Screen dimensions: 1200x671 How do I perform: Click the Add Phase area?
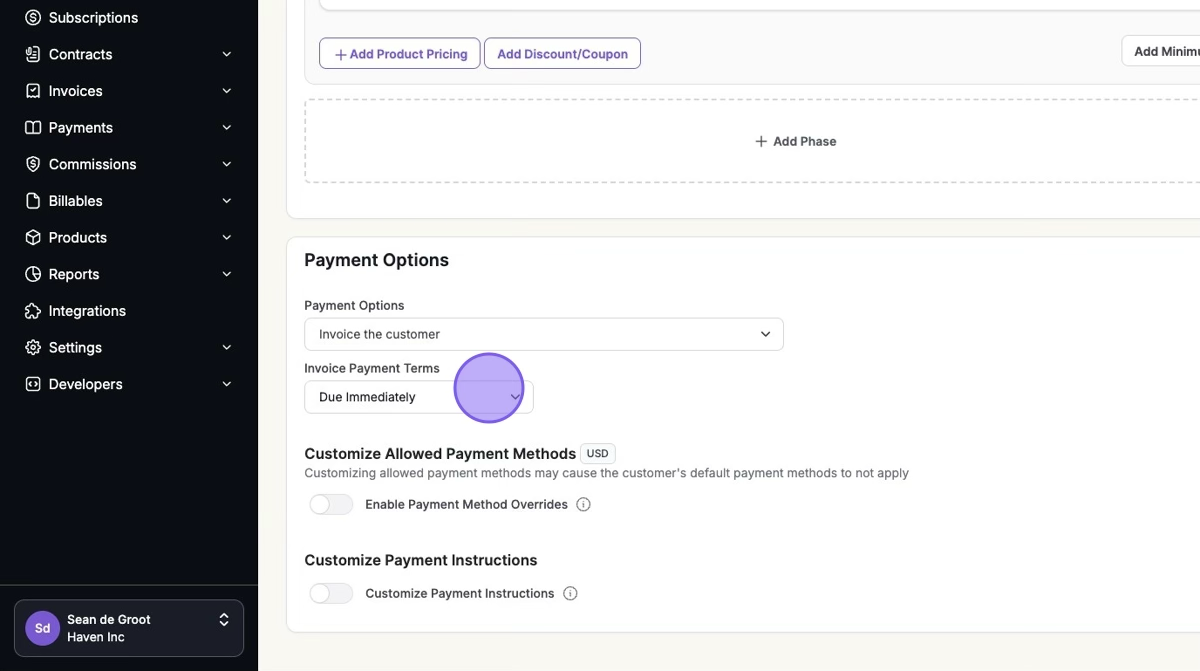795,141
